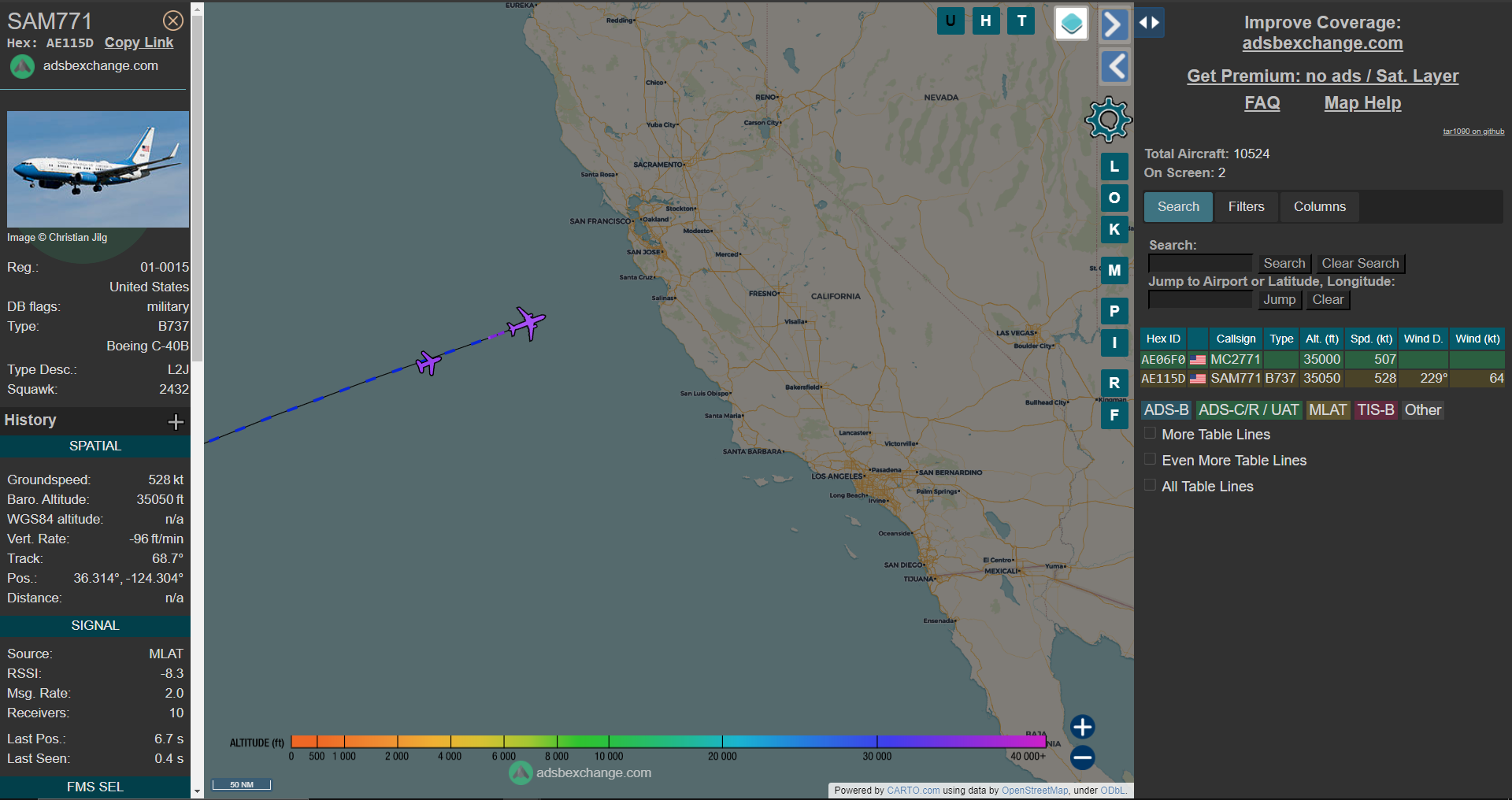The width and height of the screenshot is (1512, 800).
Task: Click the L map option button
Action: (x=1114, y=167)
